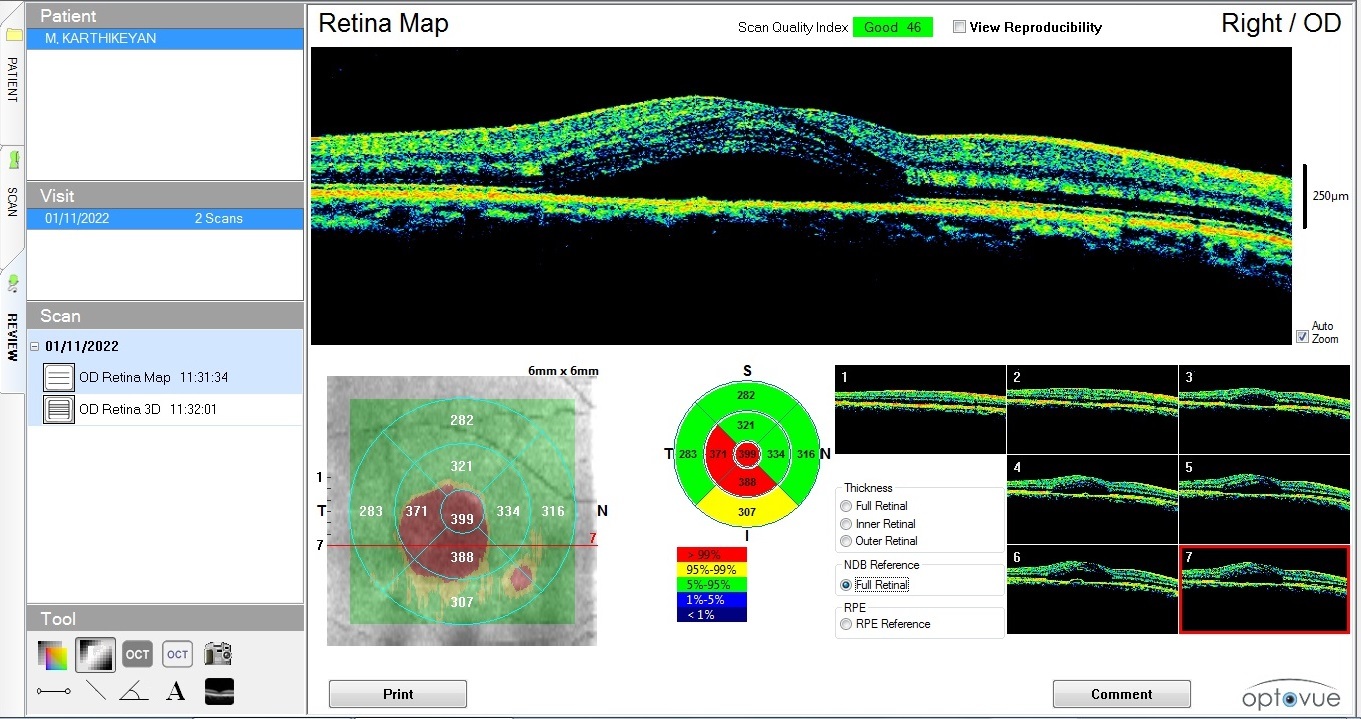
Task: Select B-scan thumbnail number 4
Action: [x=1092, y=499]
